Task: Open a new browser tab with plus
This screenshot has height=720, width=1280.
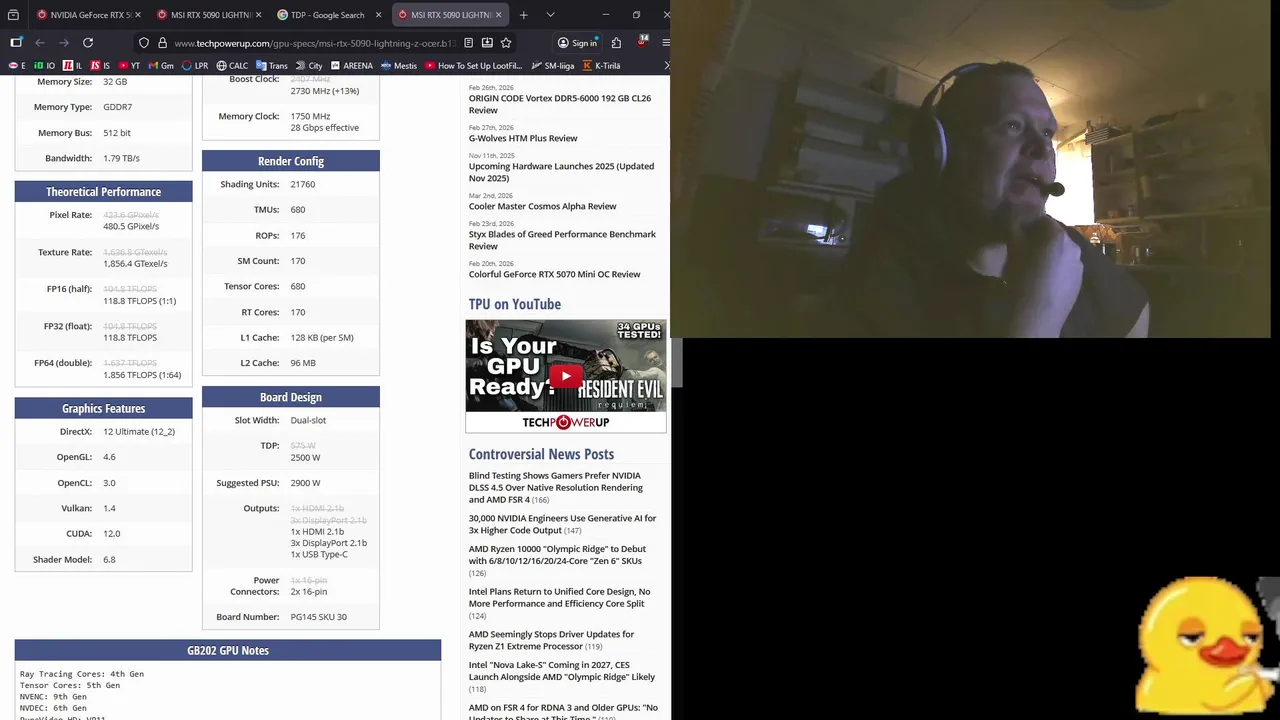Action: (523, 15)
